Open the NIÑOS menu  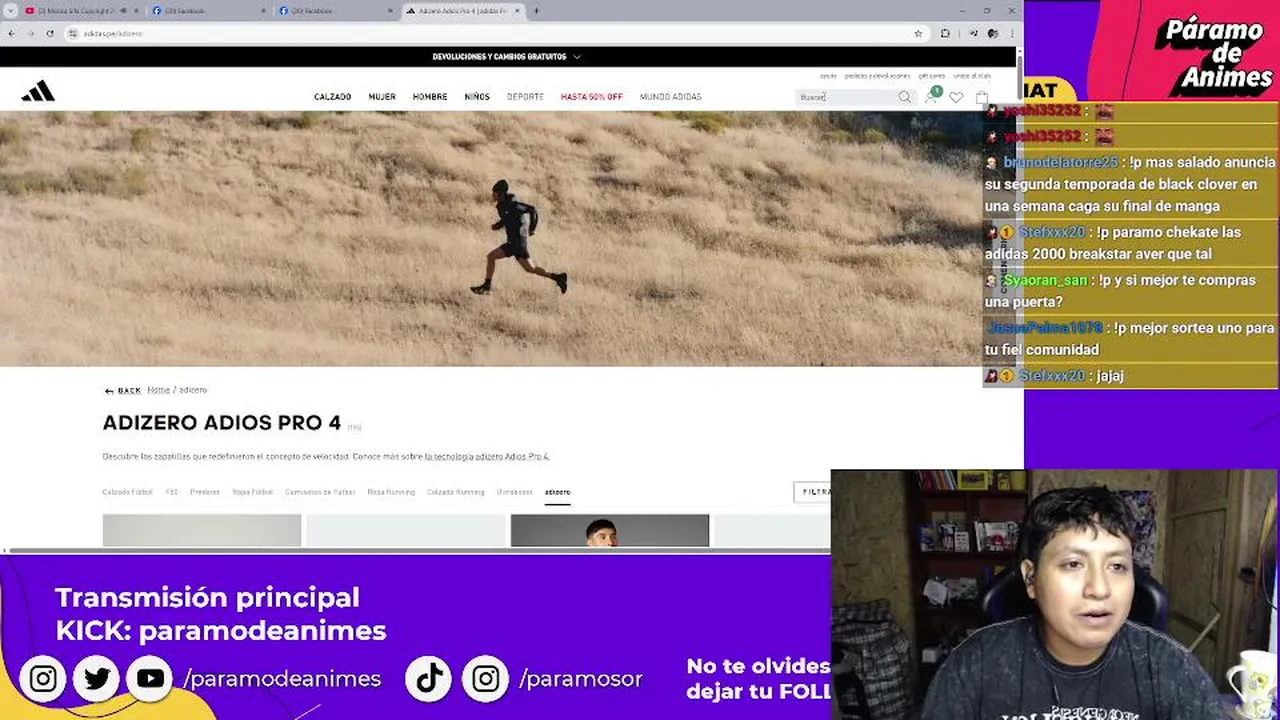[477, 97]
